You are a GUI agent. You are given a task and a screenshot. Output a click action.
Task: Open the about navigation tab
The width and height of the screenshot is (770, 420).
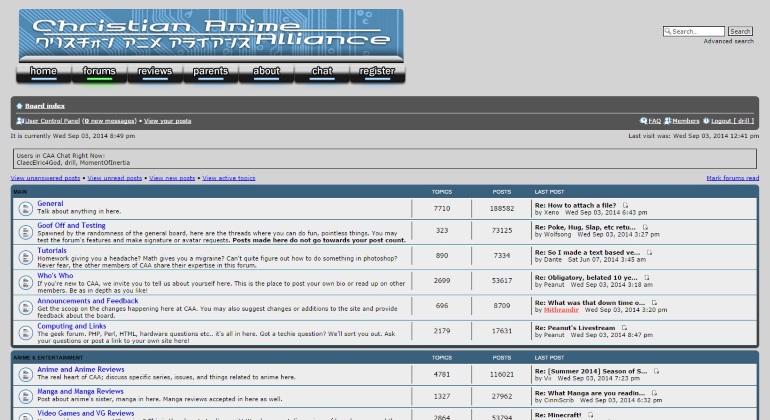pos(266,72)
